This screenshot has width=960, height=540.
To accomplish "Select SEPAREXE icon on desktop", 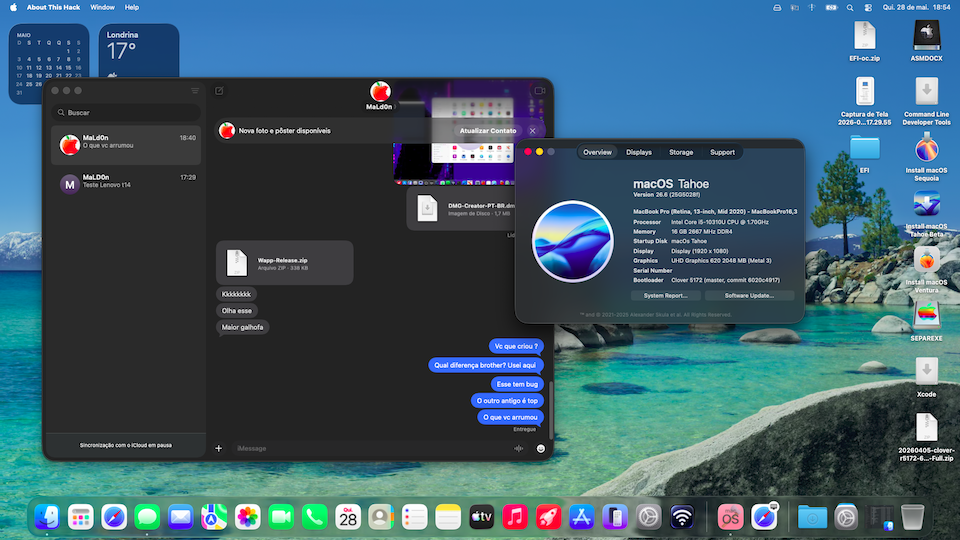I will click(926, 322).
